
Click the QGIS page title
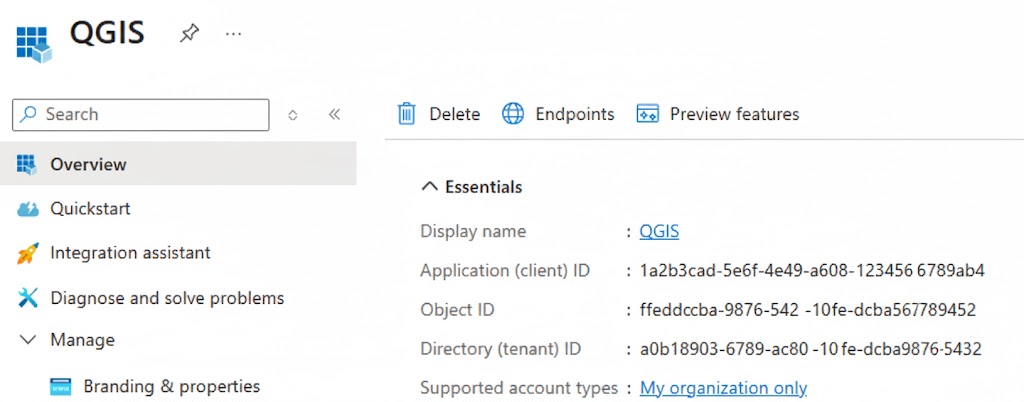(107, 33)
